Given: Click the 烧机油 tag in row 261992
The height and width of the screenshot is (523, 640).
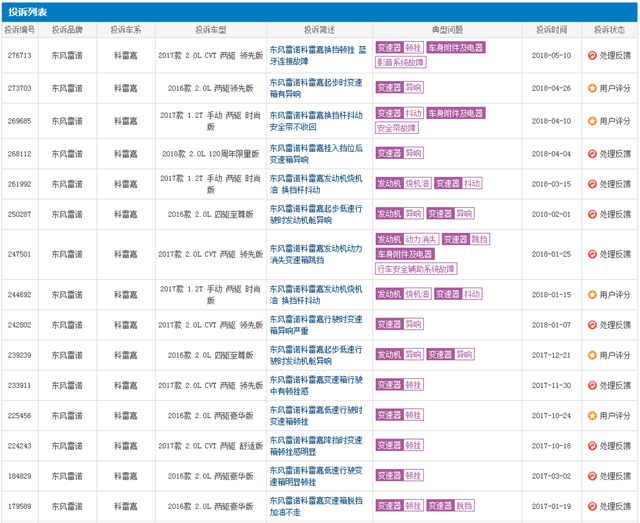Looking at the screenshot, I should click(x=417, y=184).
